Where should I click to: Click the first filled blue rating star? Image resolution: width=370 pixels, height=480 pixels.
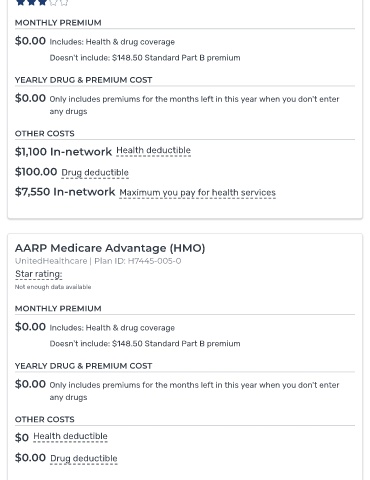click(x=20, y=2)
